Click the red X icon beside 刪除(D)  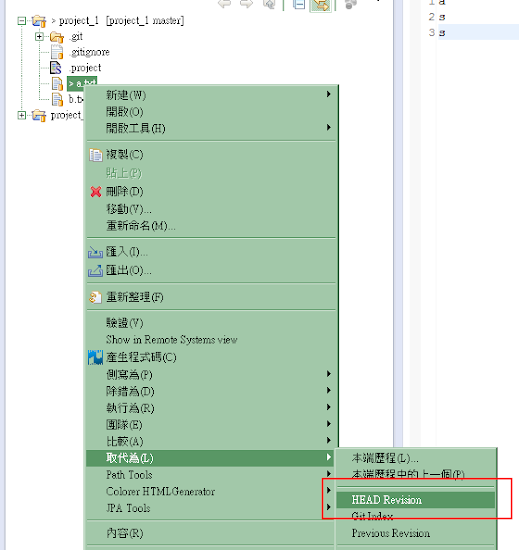96,192
